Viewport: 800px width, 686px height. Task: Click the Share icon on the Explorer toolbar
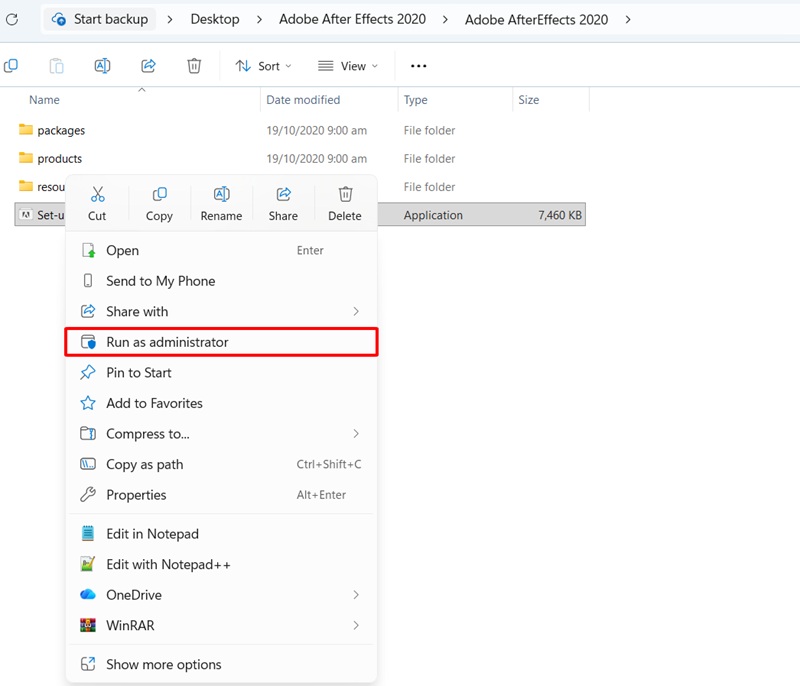click(148, 65)
